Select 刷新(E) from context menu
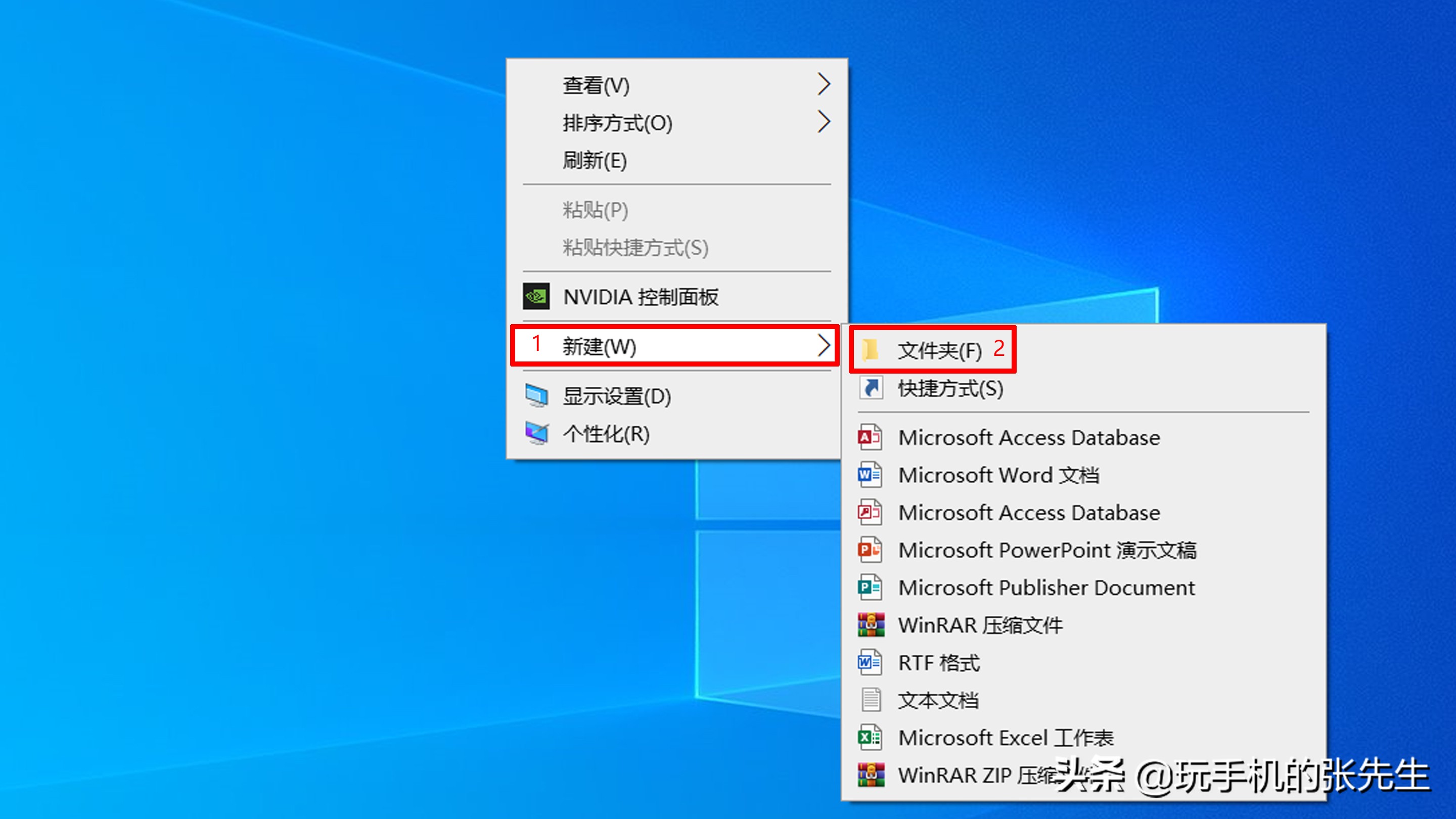1456x819 pixels. (x=595, y=161)
